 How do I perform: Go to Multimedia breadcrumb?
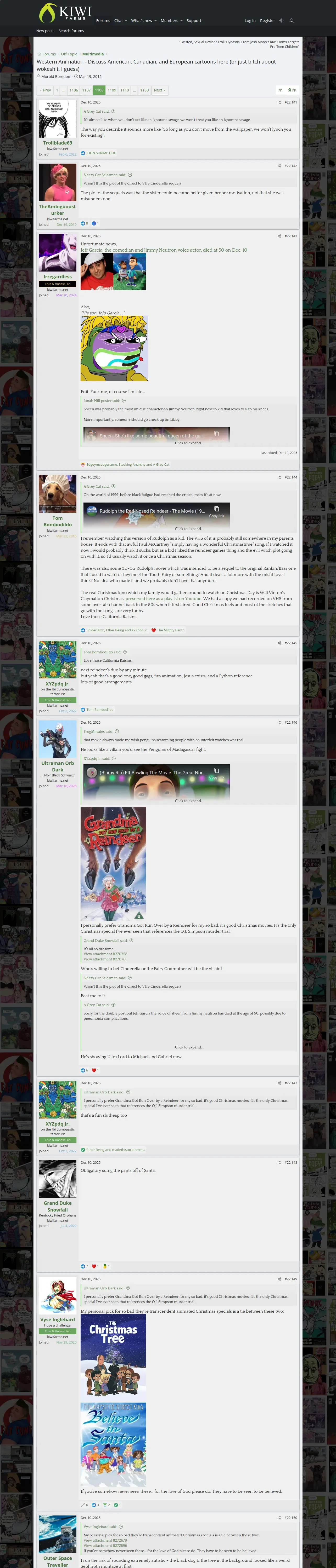(93, 54)
